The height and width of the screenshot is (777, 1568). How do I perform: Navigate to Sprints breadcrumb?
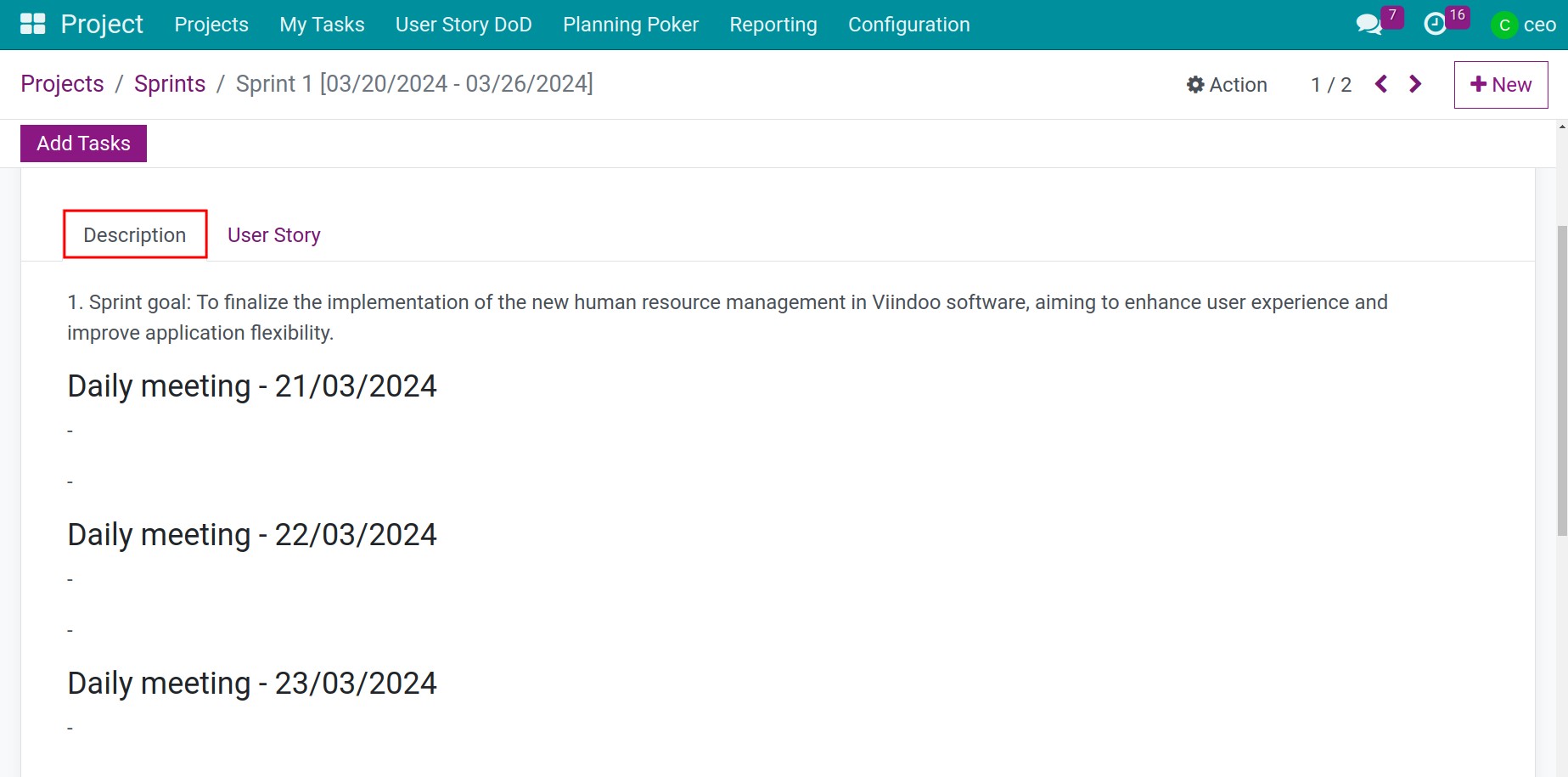coord(170,84)
